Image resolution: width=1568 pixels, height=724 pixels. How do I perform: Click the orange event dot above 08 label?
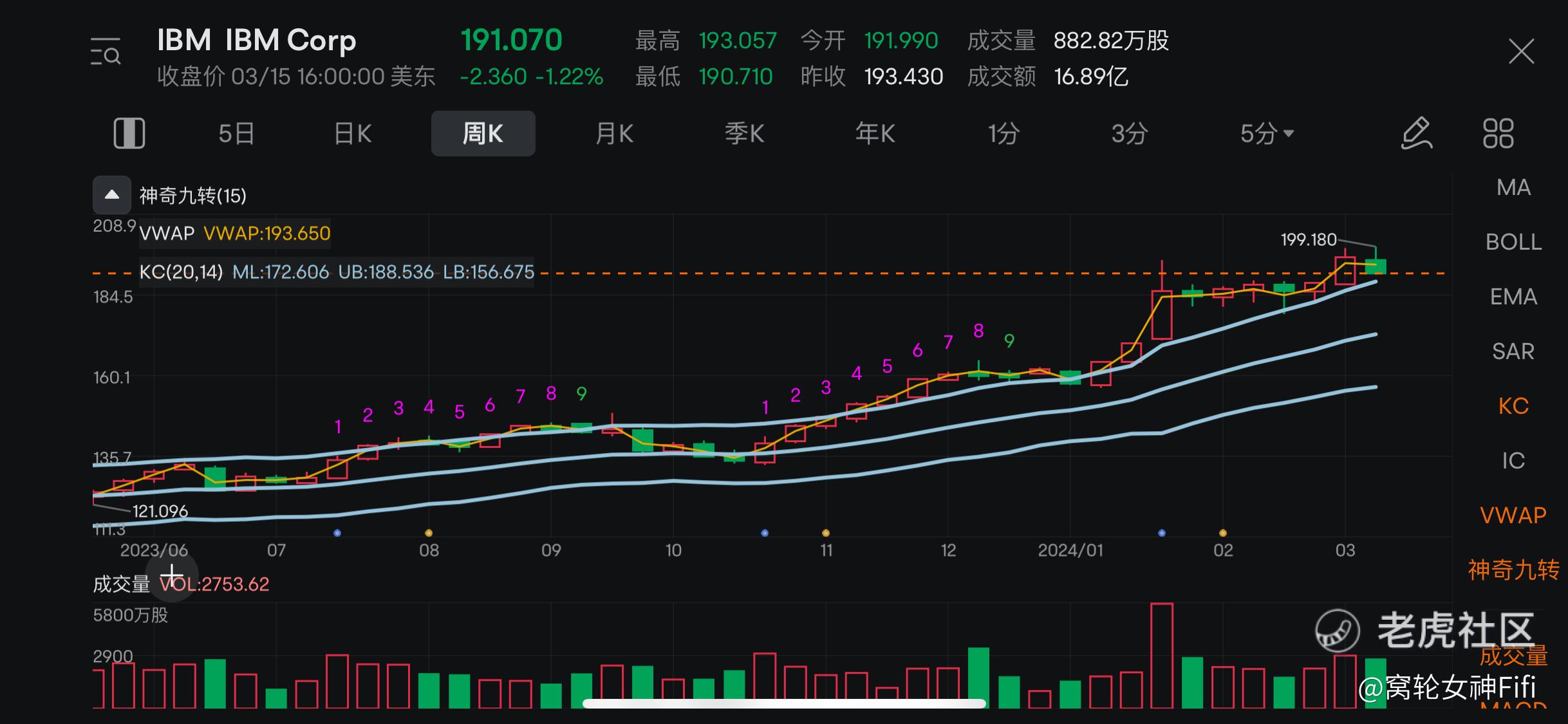coord(429,533)
